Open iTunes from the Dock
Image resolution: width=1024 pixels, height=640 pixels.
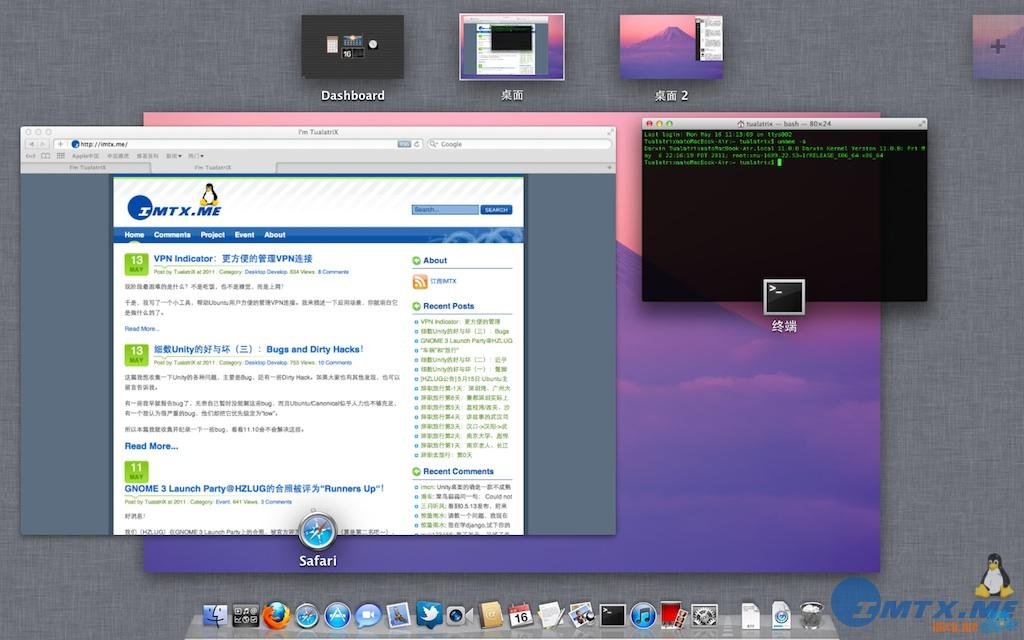(643, 616)
